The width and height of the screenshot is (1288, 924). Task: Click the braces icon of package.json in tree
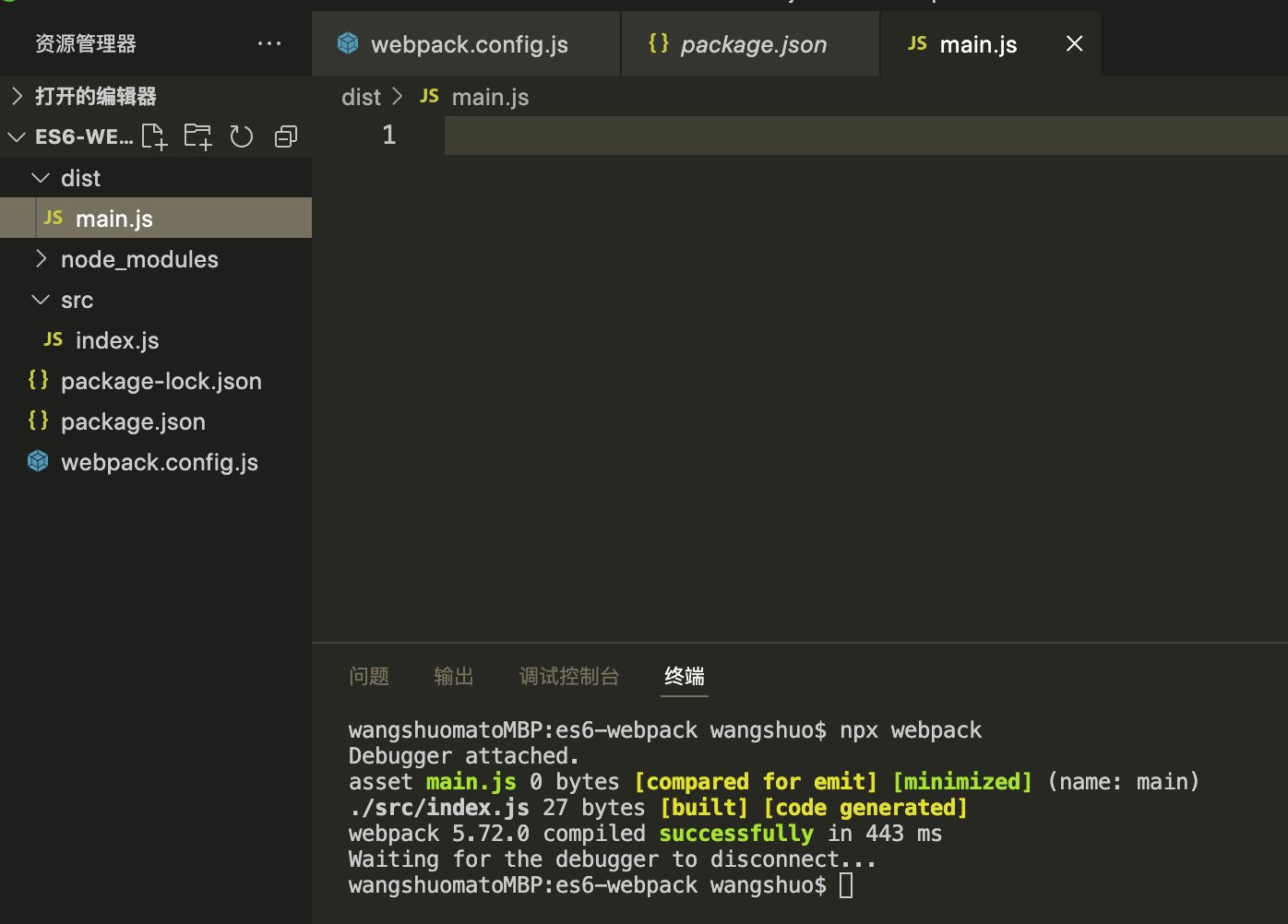tap(38, 421)
